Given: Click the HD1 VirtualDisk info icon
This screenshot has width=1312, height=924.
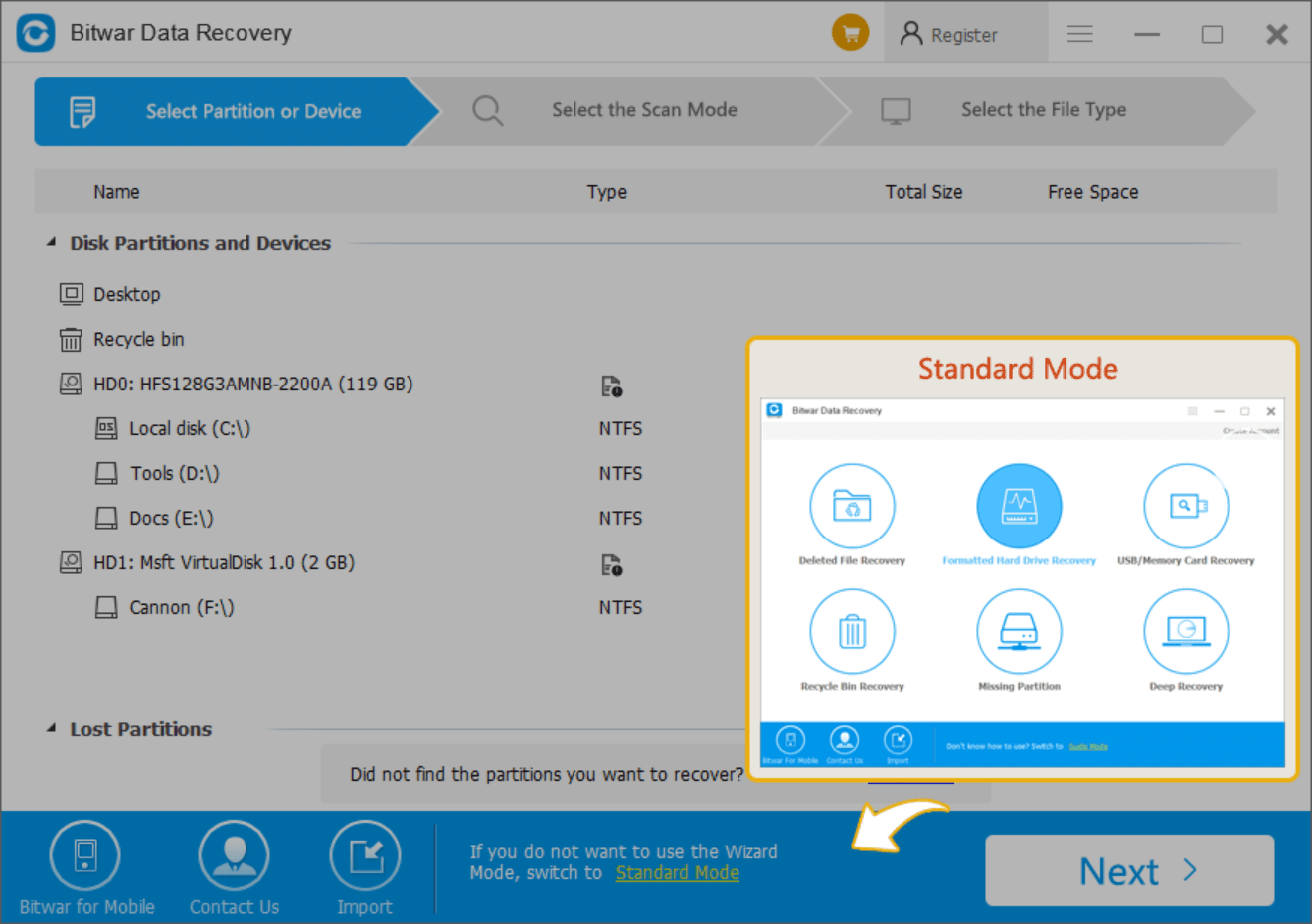Looking at the screenshot, I should tap(611, 565).
